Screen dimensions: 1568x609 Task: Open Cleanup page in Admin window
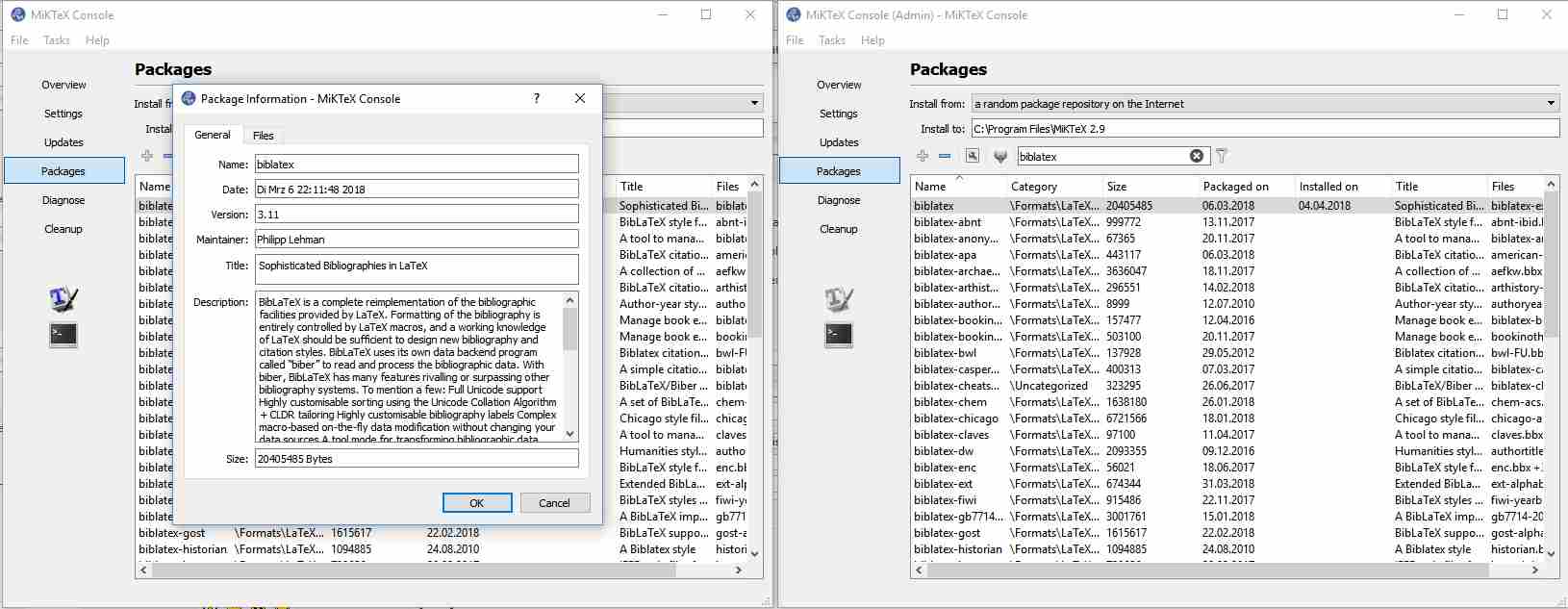839,229
